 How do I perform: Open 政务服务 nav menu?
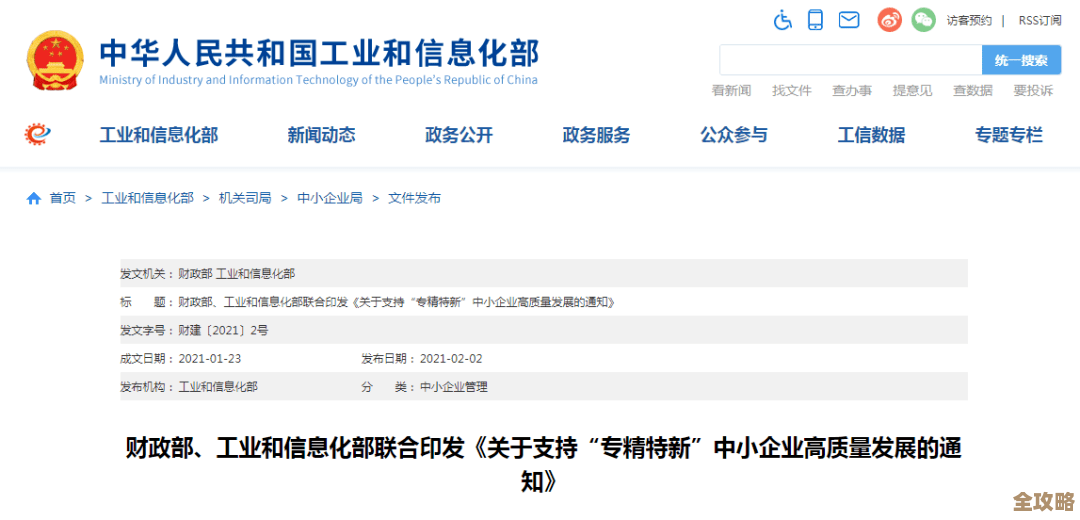click(596, 135)
